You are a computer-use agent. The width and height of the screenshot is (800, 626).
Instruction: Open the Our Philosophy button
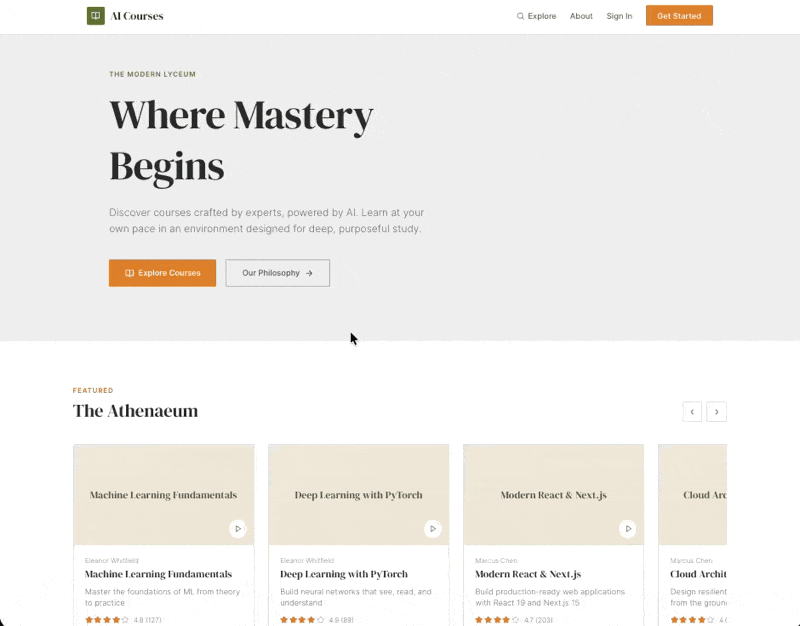[x=278, y=273]
